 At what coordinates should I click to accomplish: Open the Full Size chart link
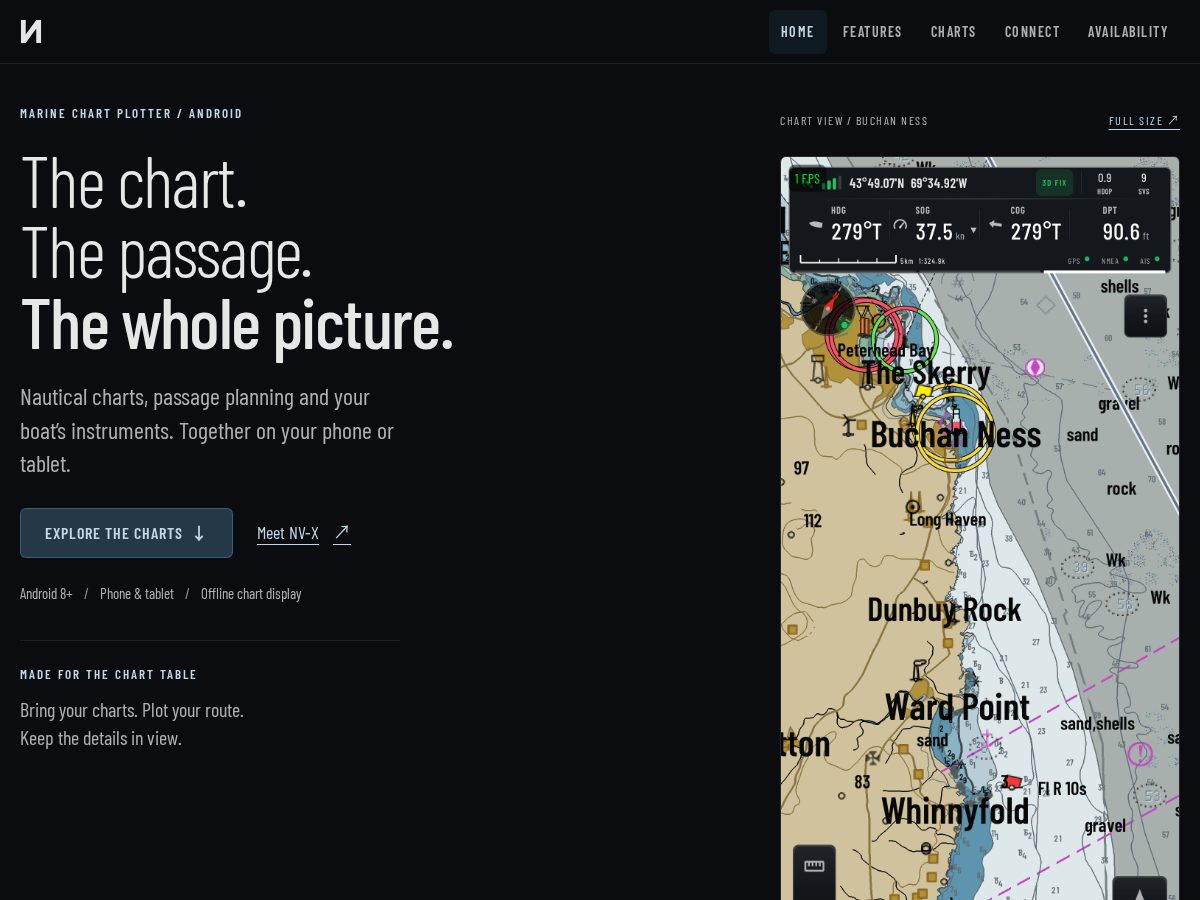tap(1144, 121)
